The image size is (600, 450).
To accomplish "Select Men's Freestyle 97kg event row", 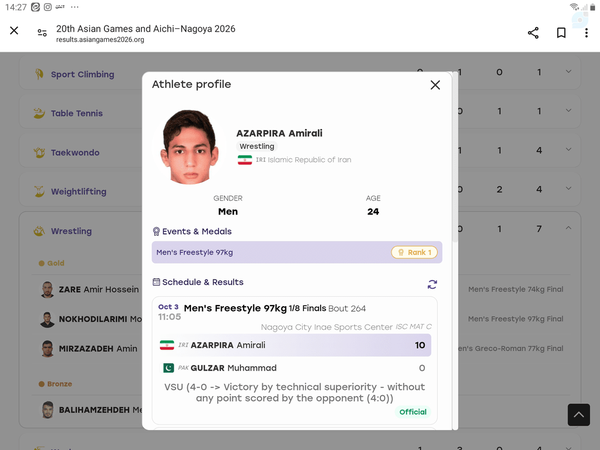I will pos(297,253).
